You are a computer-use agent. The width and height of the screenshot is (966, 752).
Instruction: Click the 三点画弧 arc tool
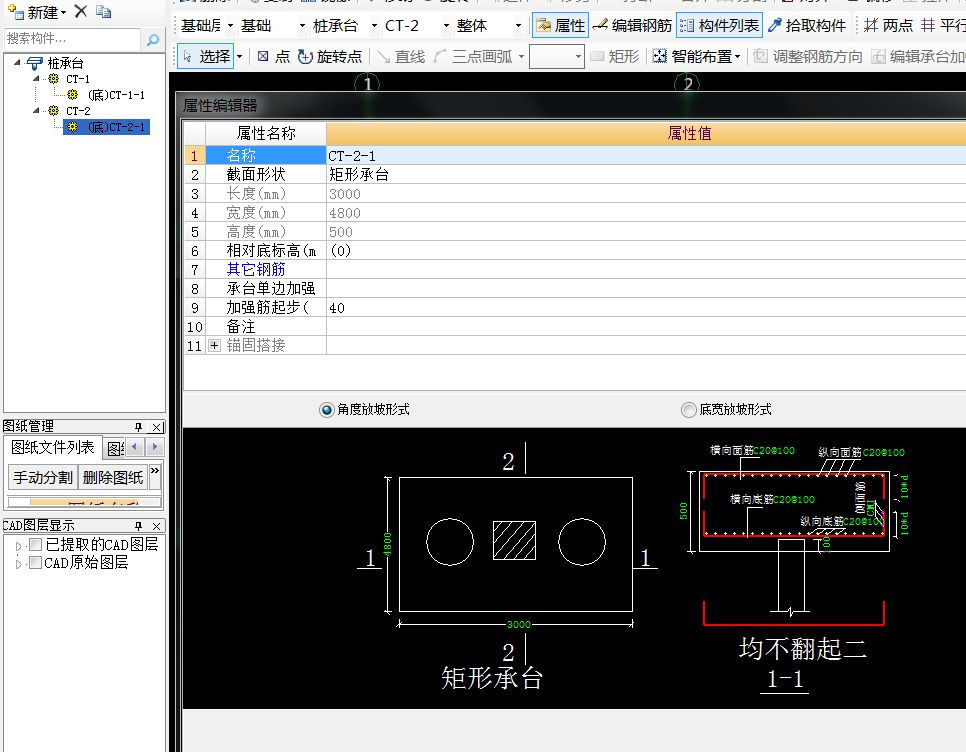[473, 57]
